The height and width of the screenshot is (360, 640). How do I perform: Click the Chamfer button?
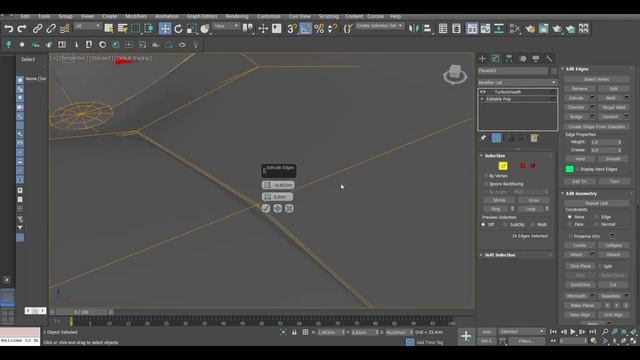[x=576, y=107]
